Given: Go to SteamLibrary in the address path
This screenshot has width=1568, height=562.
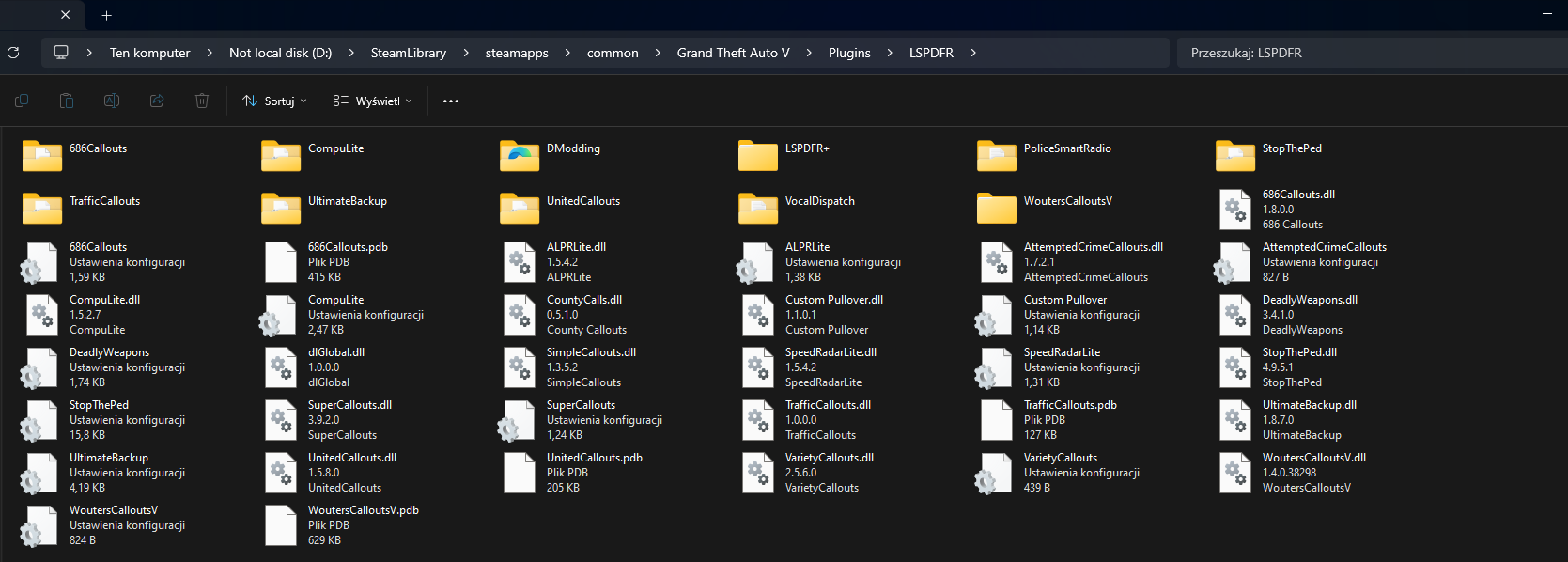Looking at the screenshot, I should pyautogui.click(x=408, y=53).
